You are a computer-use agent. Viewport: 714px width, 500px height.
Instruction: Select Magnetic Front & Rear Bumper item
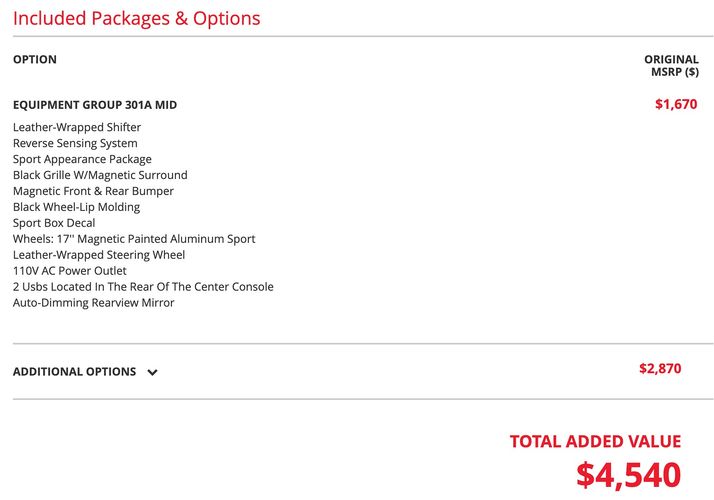pyautogui.click(x=93, y=191)
